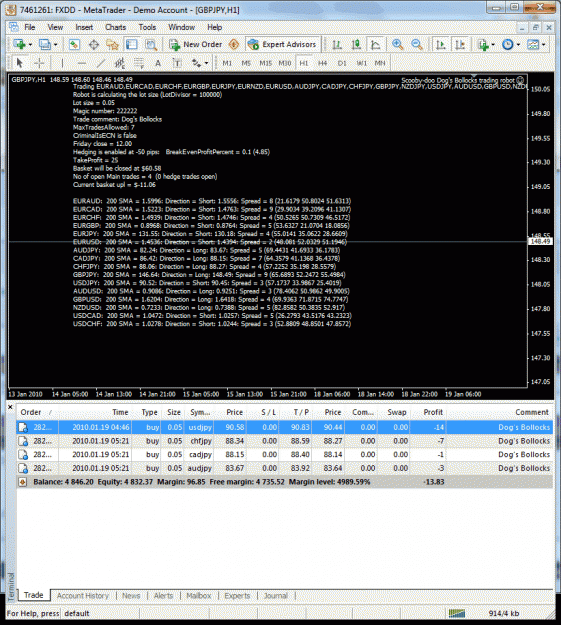Toggle the H1 timeframe button
Image resolution: width=561 pixels, height=625 pixels.
304,63
